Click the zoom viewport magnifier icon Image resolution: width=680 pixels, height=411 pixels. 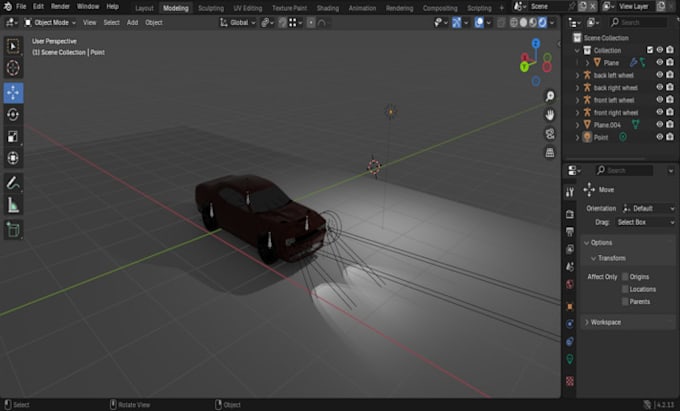pyautogui.click(x=550, y=96)
